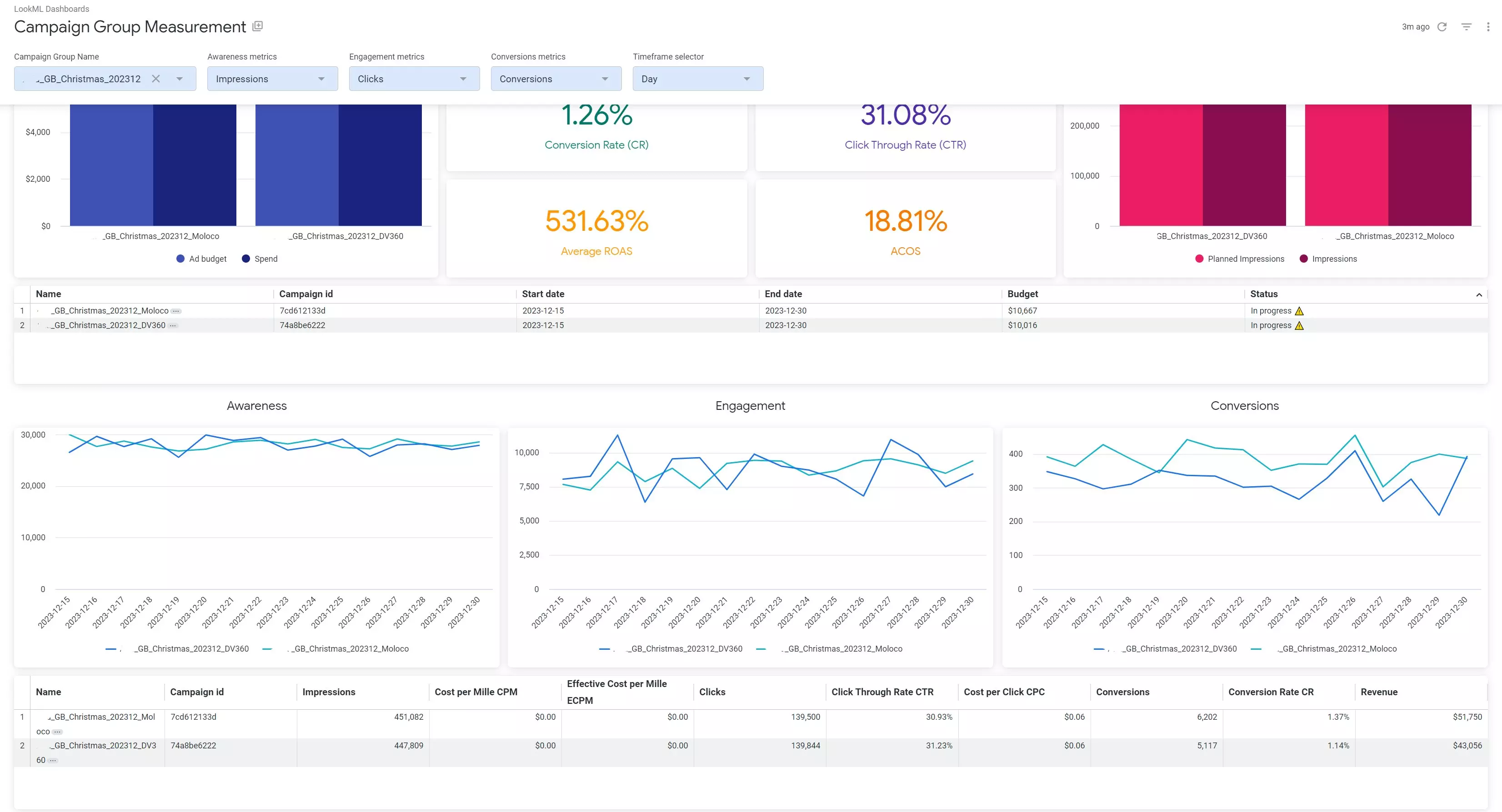Sort metrics table by Revenue header
1502x812 pixels.
pyautogui.click(x=1379, y=692)
